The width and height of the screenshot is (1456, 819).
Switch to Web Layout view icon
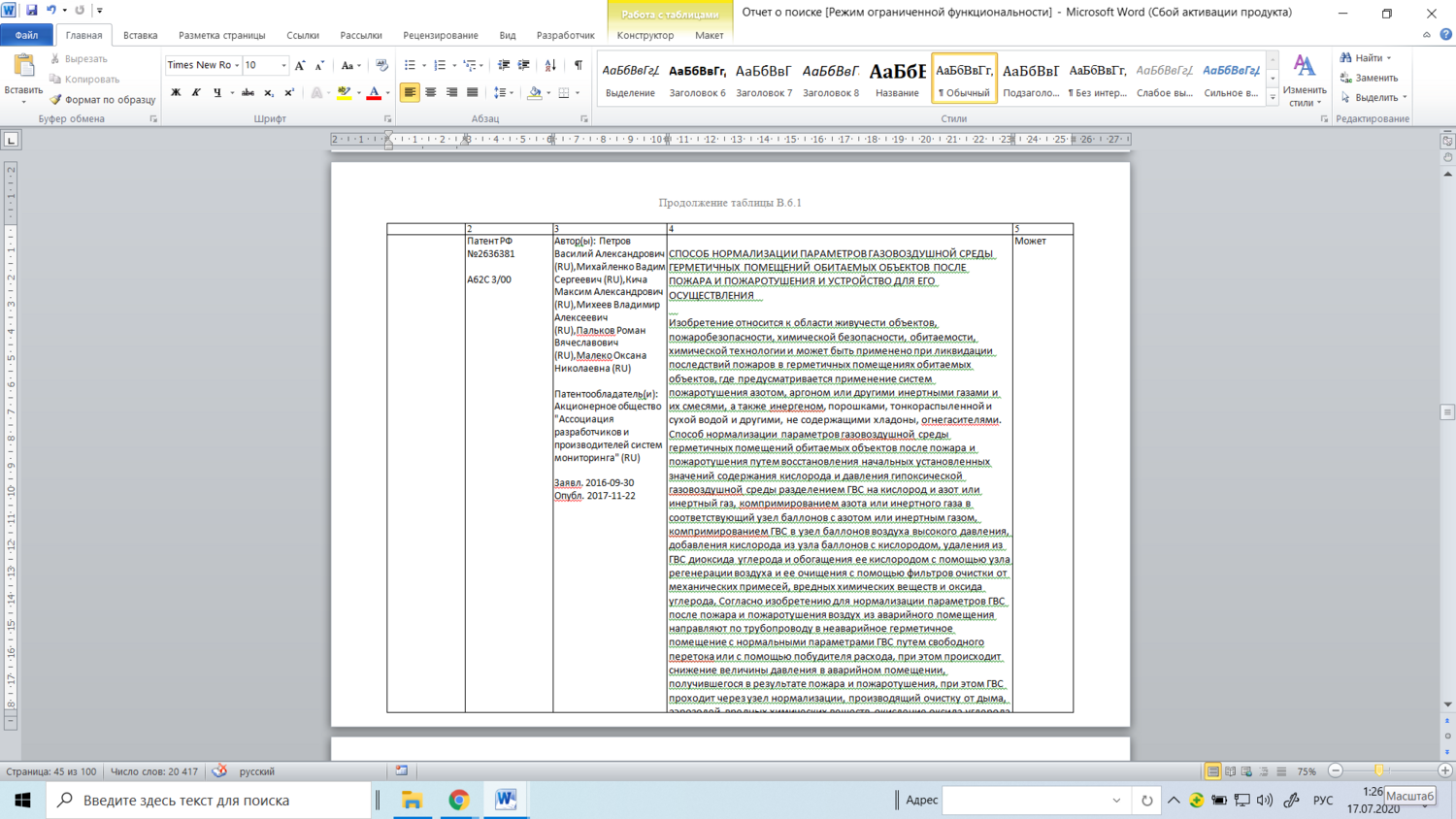(x=1247, y=771)
